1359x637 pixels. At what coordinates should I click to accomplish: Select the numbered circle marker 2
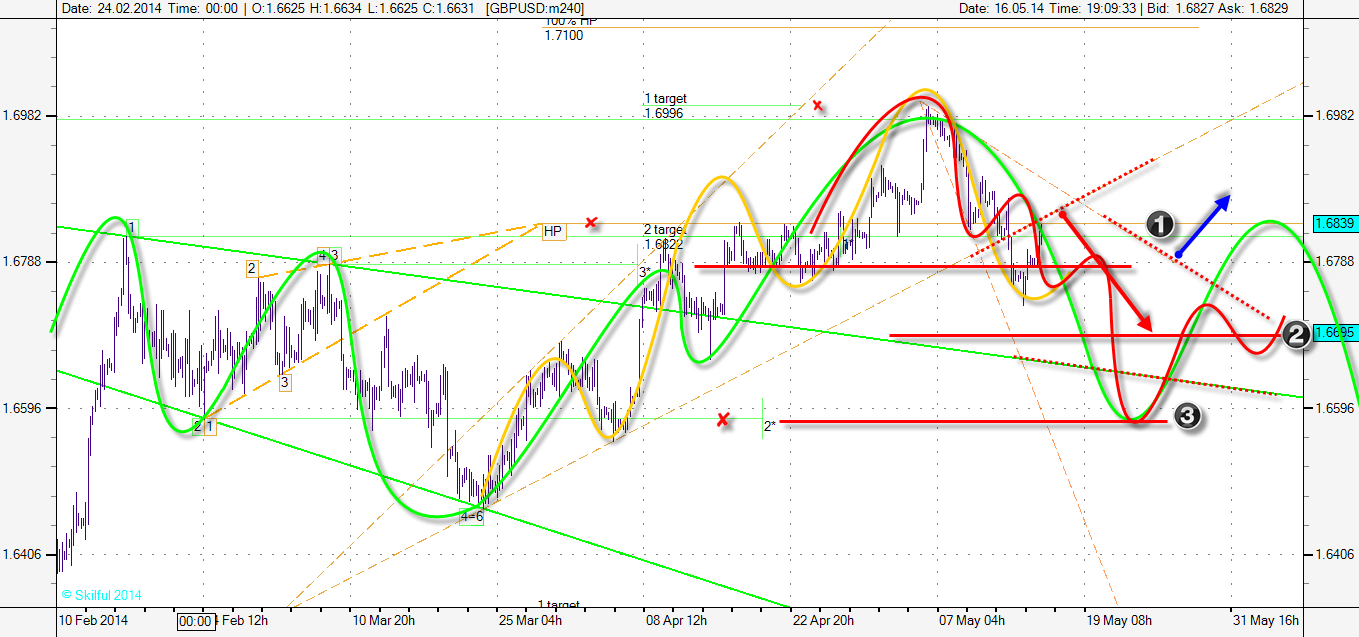[1296, 335]
